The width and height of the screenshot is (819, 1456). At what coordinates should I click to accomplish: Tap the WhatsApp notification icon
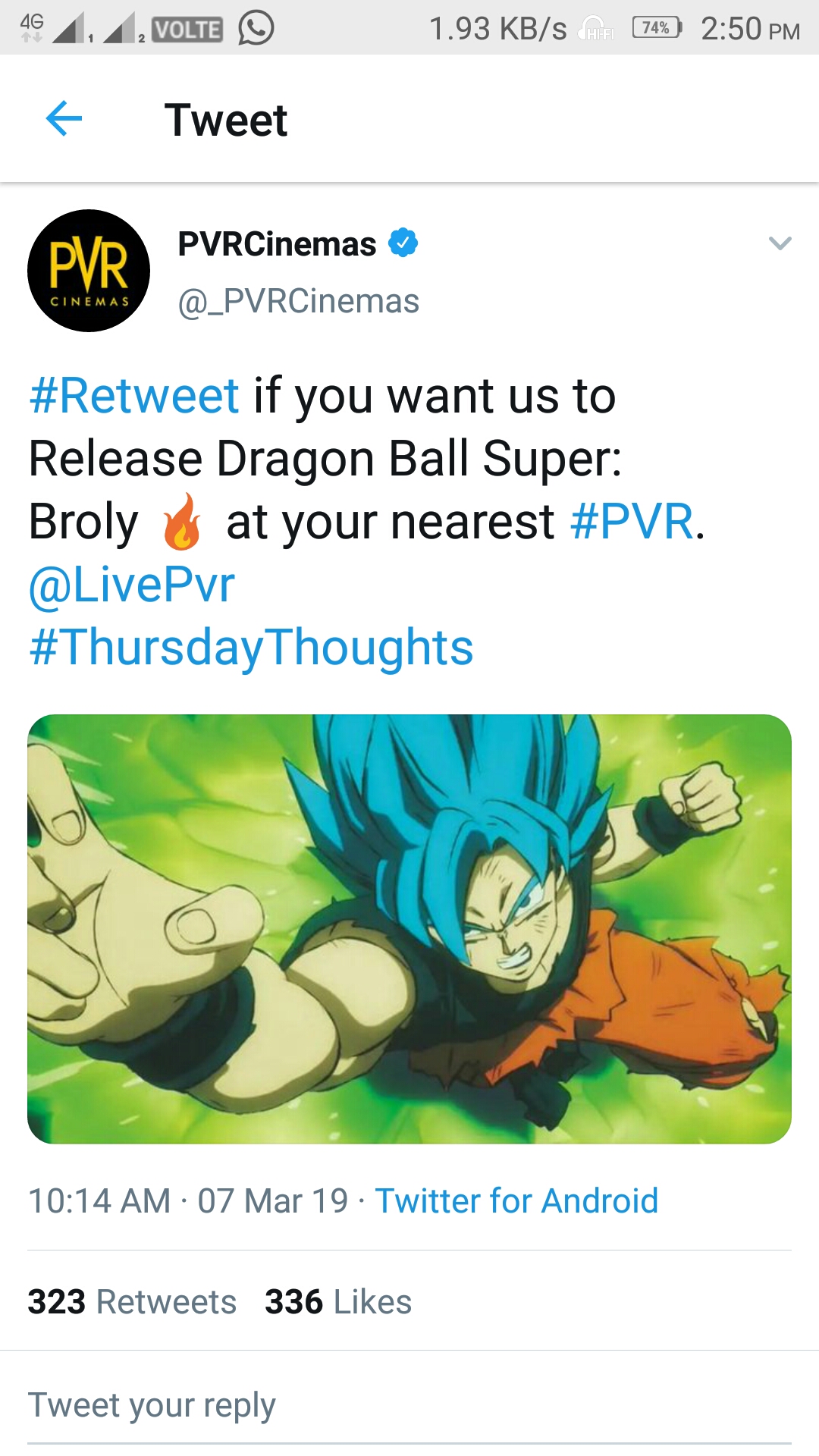coord(256,28)
